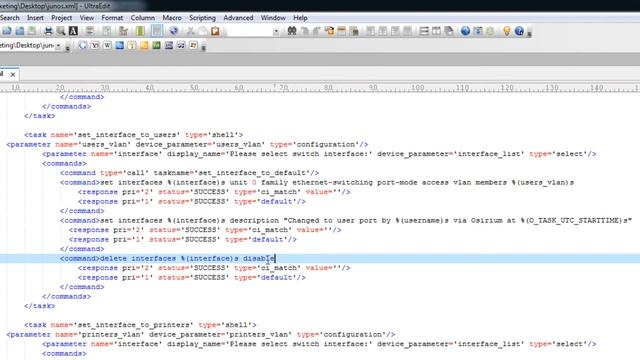Image resolution: width=640 pixels, height=360 pixels.
Task: Open the Column menu
Action: (x=142, y=18)
